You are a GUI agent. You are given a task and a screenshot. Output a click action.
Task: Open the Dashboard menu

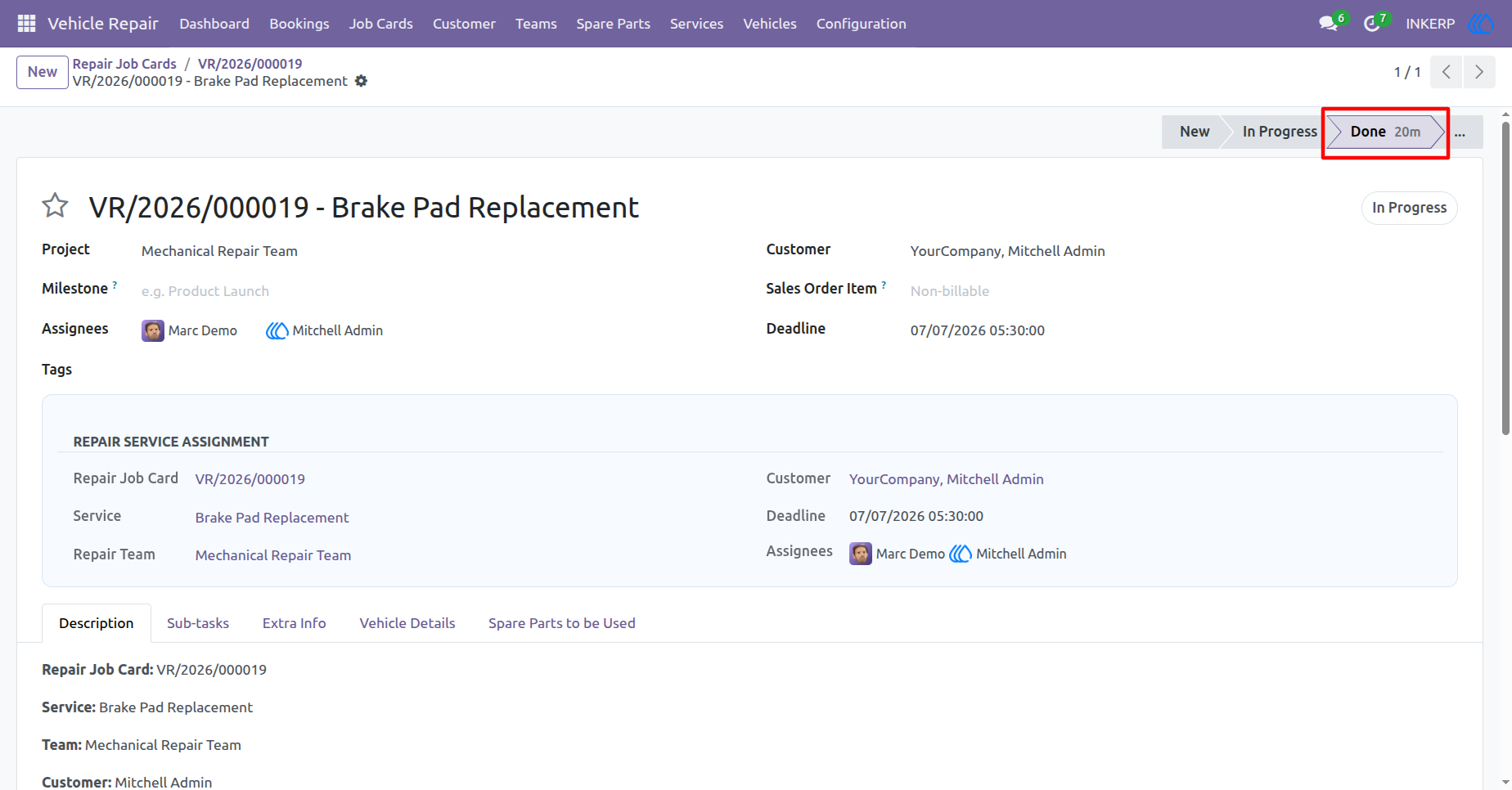pos(214,24)
